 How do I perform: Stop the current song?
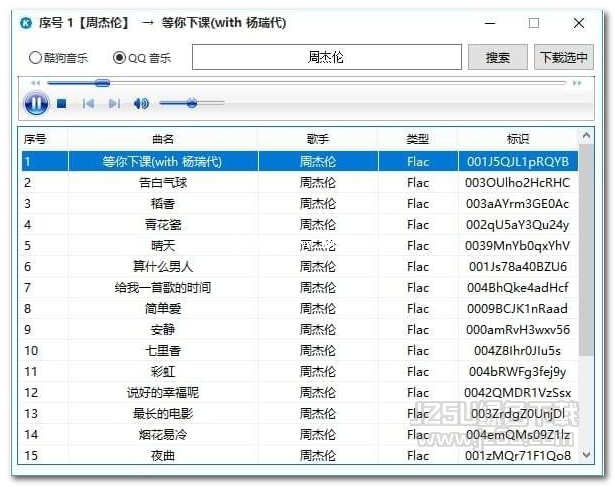[x=62, y=104]
